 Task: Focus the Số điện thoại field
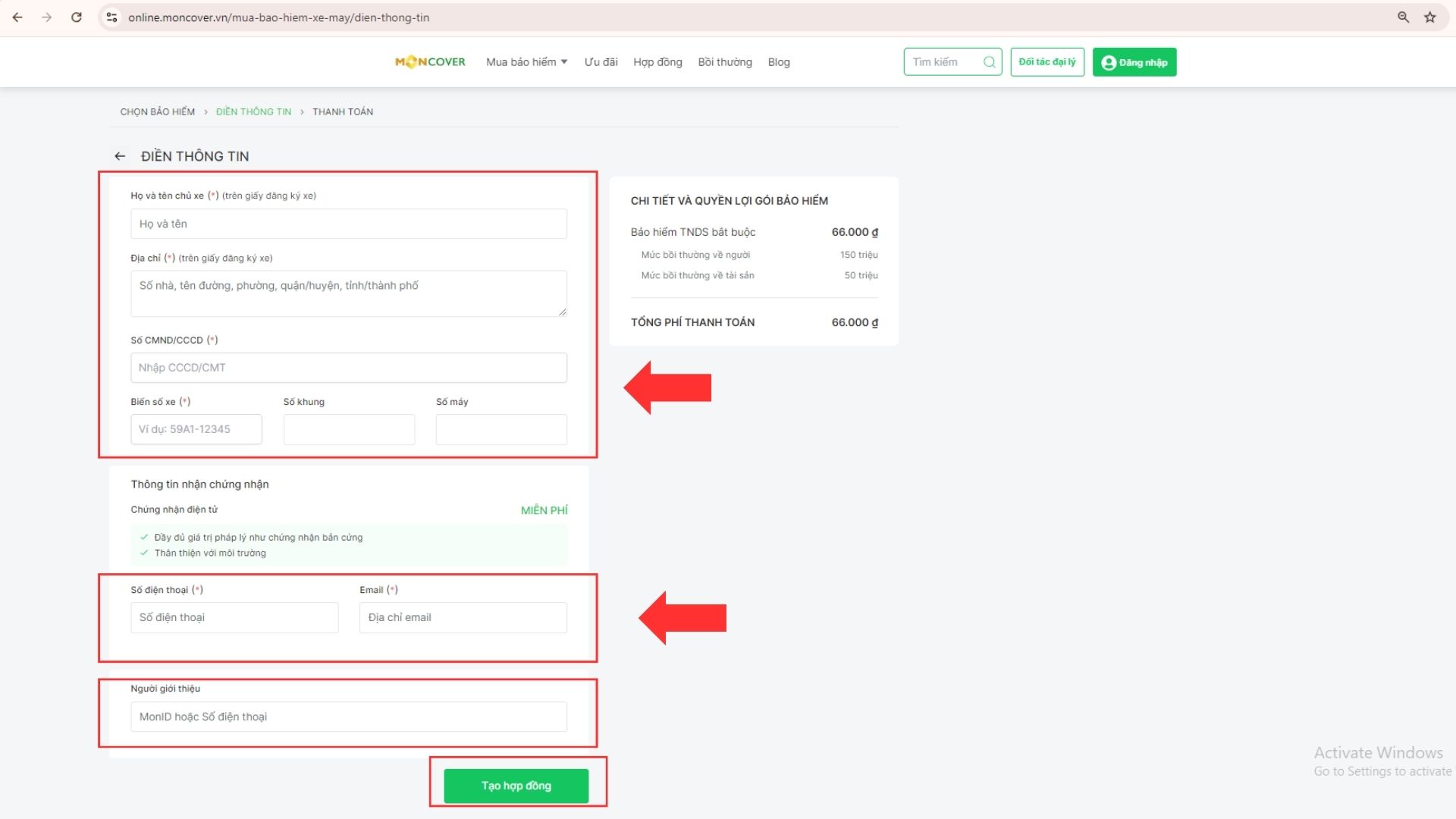click(234, 617)
